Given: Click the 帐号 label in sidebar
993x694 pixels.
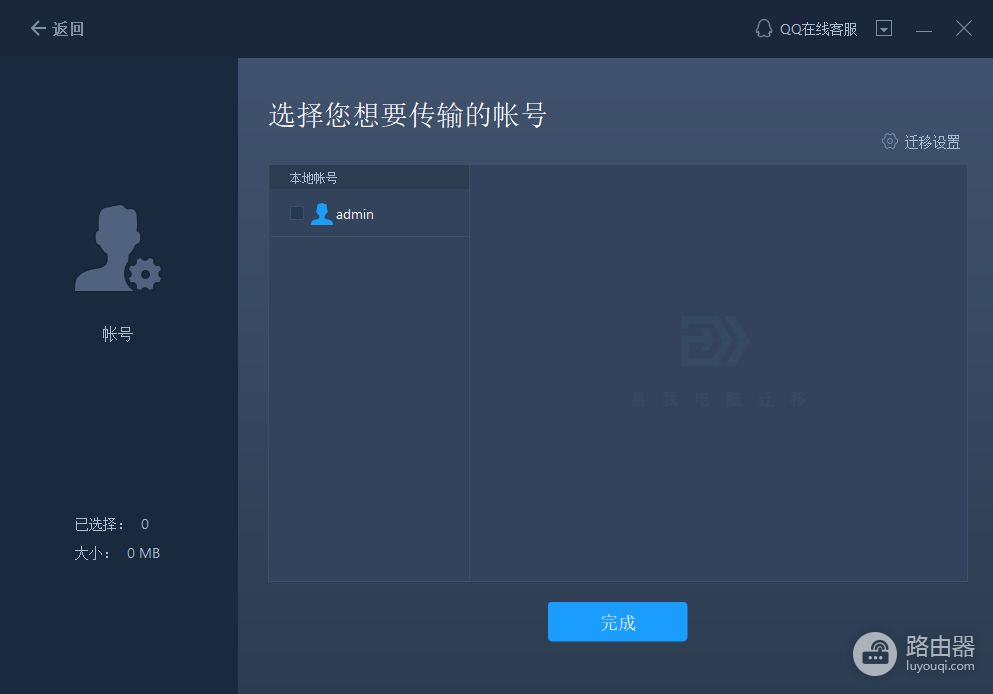Looking at the screenshot, I should click(x=118, y=334).
